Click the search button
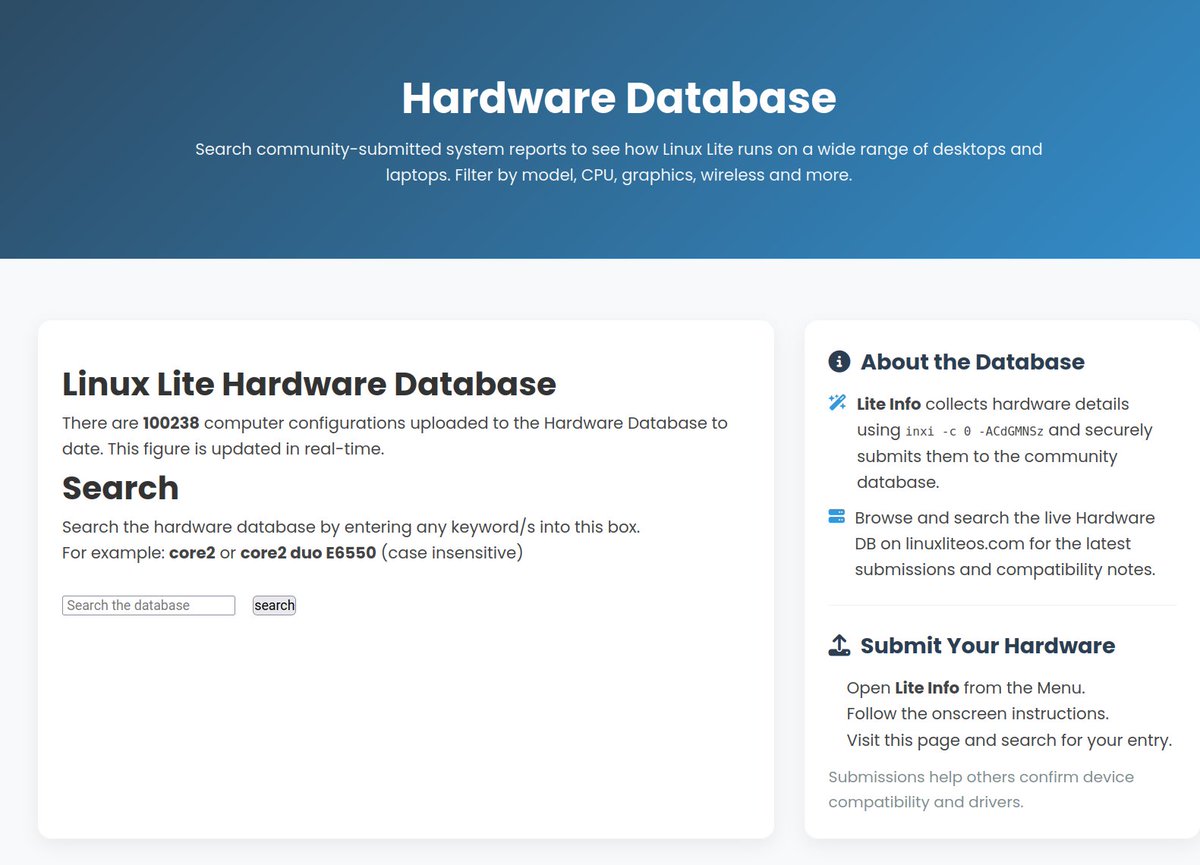1200x865 pixels. coord(274,605)
